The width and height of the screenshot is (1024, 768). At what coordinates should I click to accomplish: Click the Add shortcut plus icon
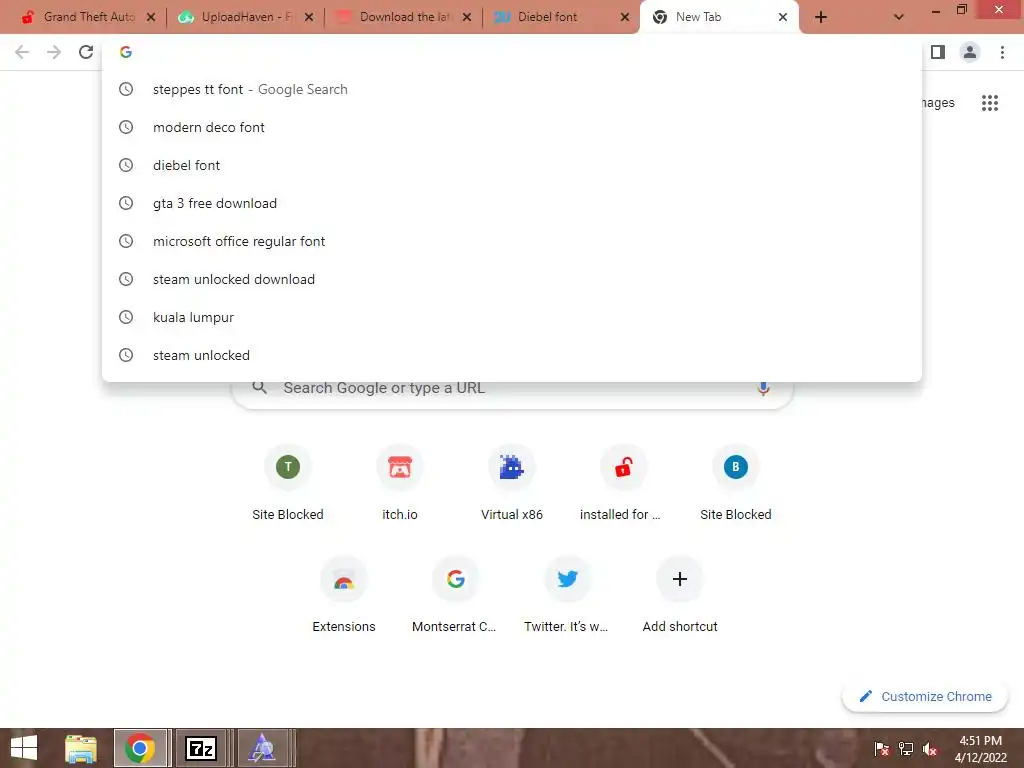tap(680, 579)
